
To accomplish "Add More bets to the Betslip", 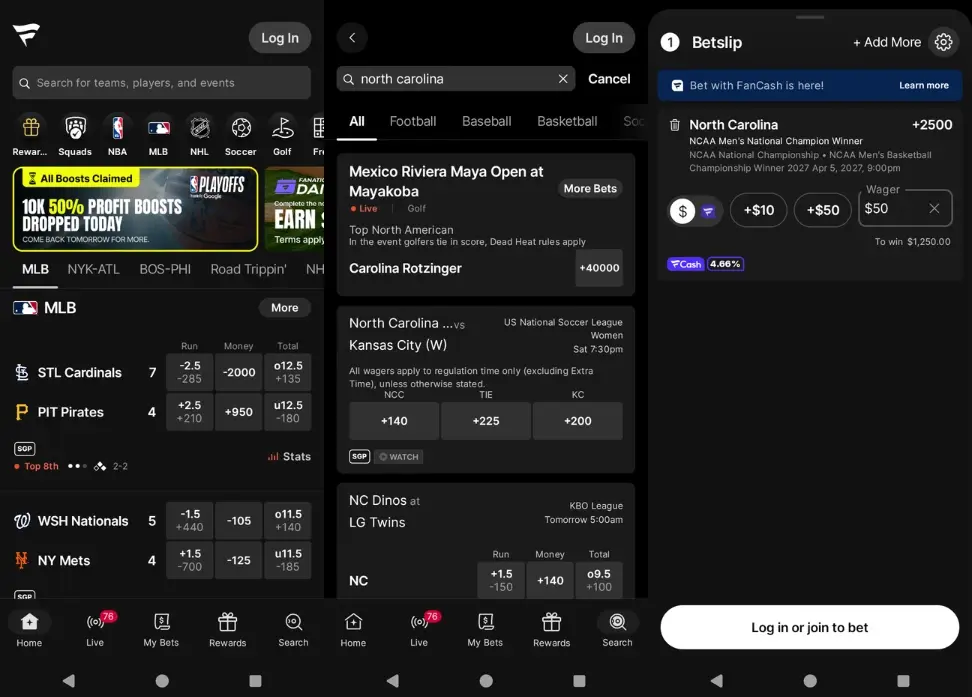I will [886, 42].
